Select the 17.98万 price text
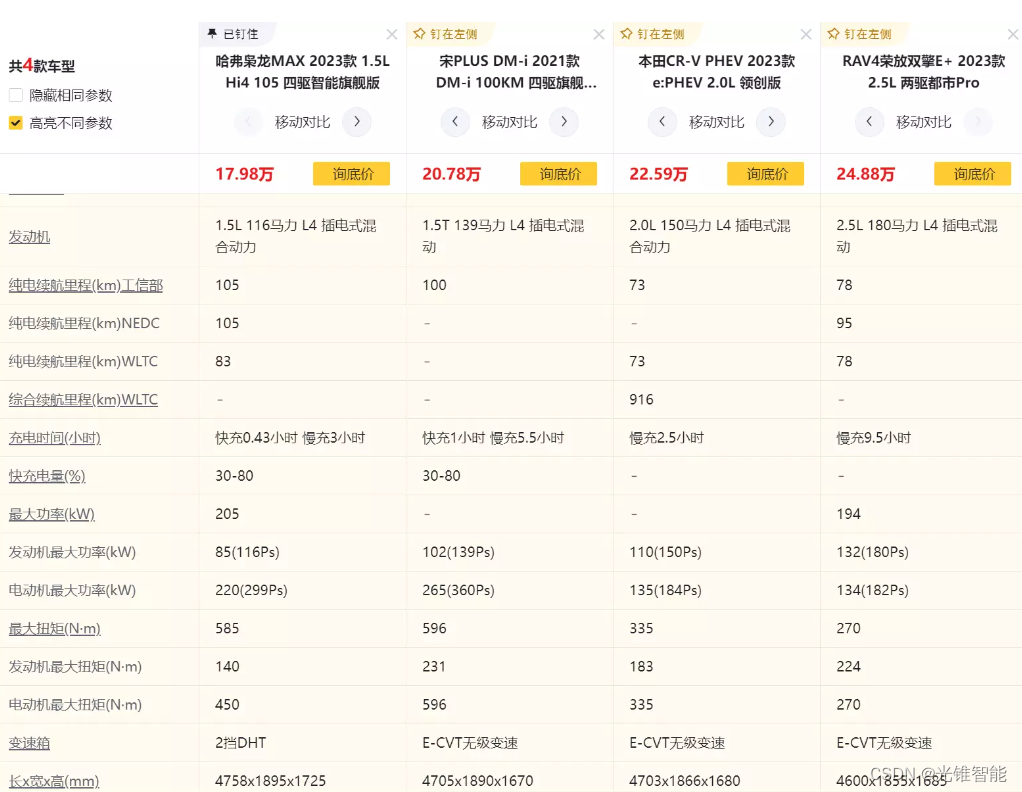The height and width of the screenshot is (792, 1022). click(244, 174)
